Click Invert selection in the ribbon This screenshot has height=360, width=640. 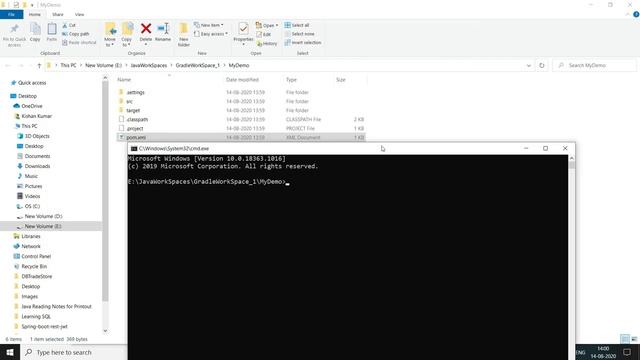click(x=303, y=42)
